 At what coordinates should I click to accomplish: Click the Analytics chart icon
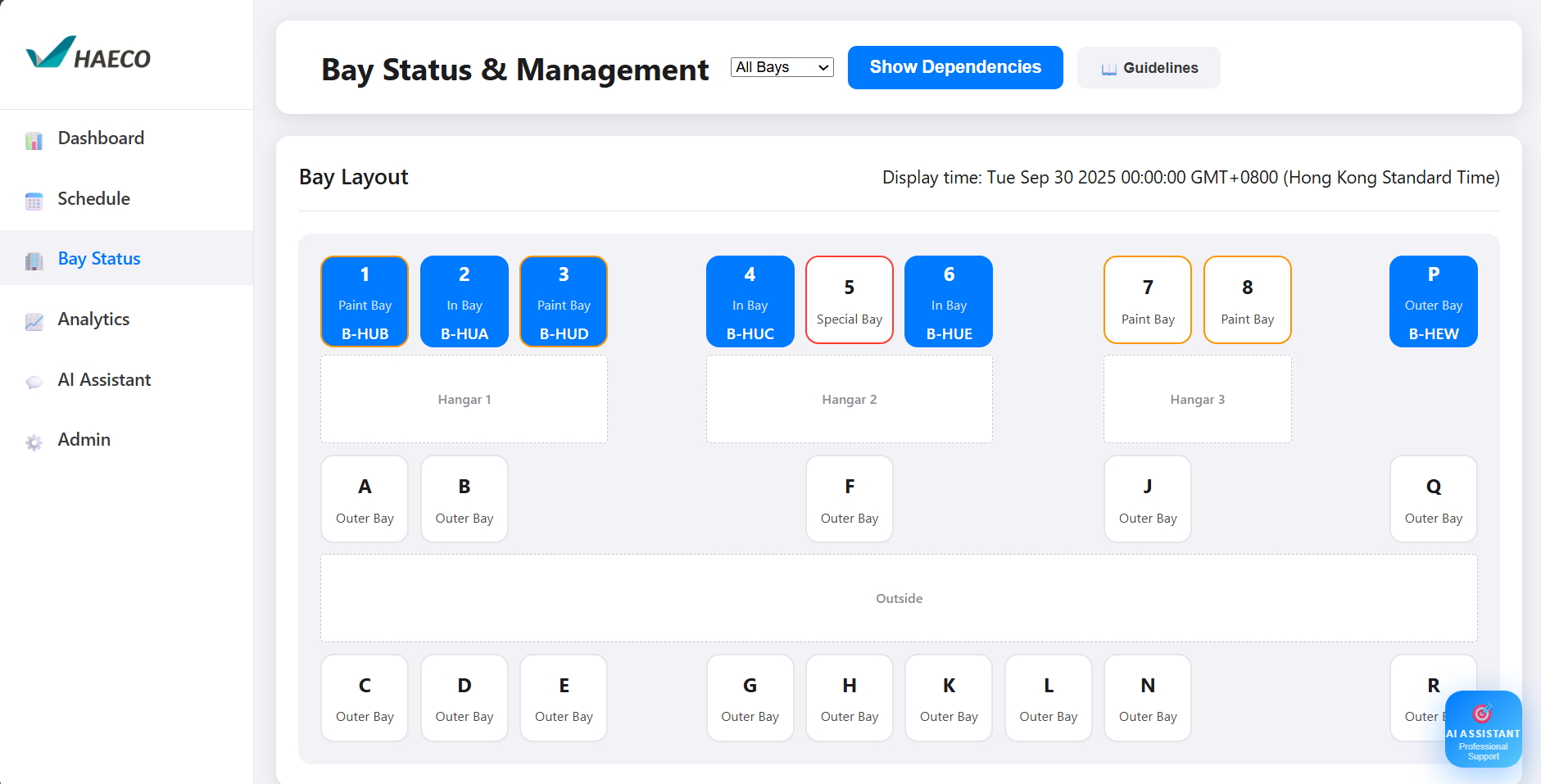(34, 321)
